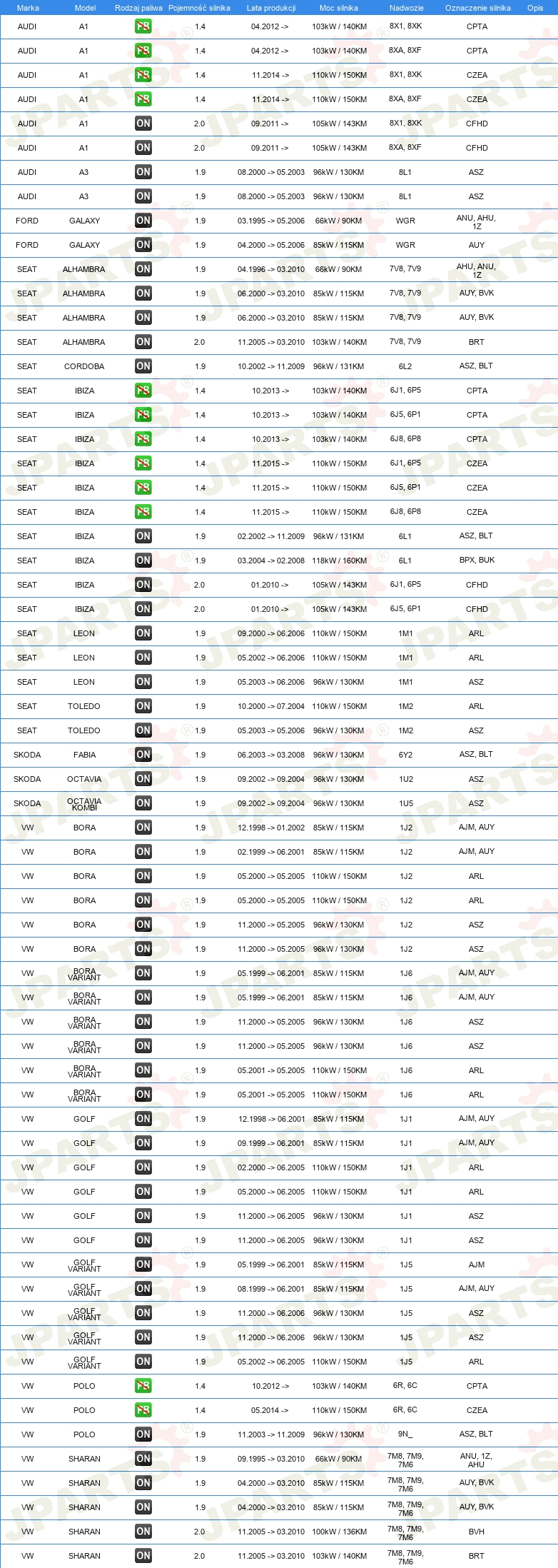Click ON icon for VW Sharan BRT row

143,1556
